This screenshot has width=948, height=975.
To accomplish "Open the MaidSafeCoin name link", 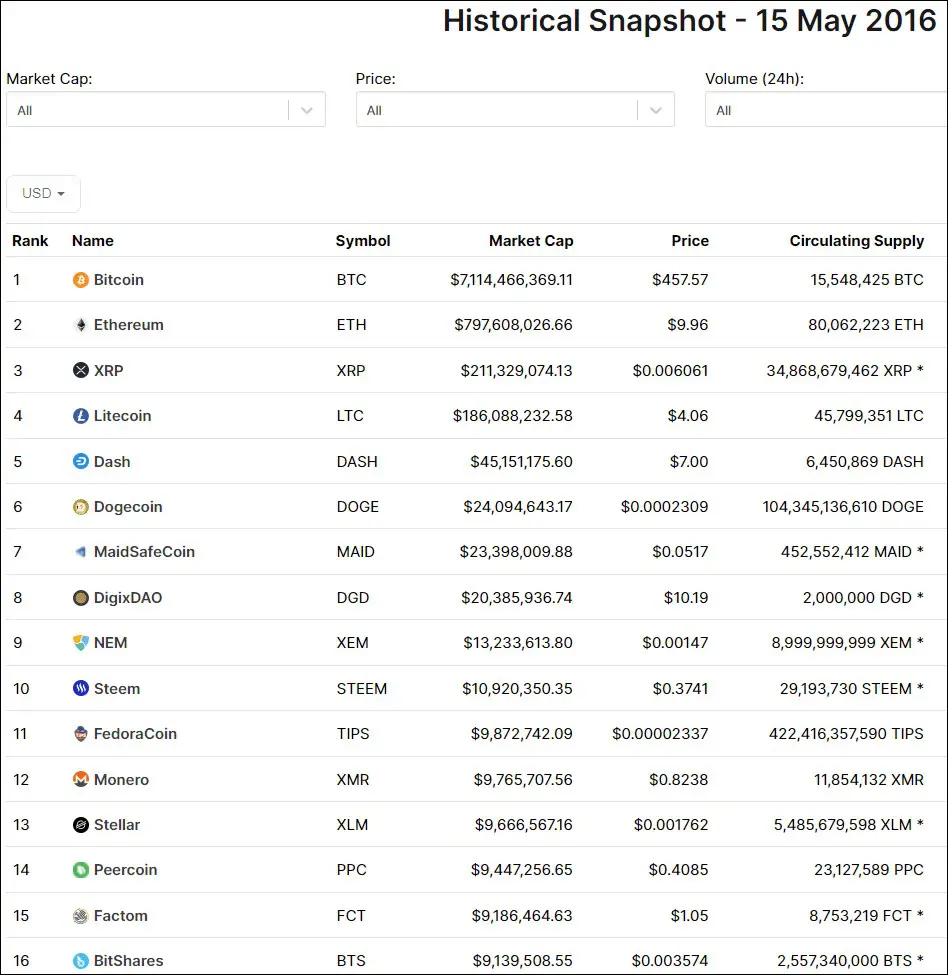I will pos(144,552).
